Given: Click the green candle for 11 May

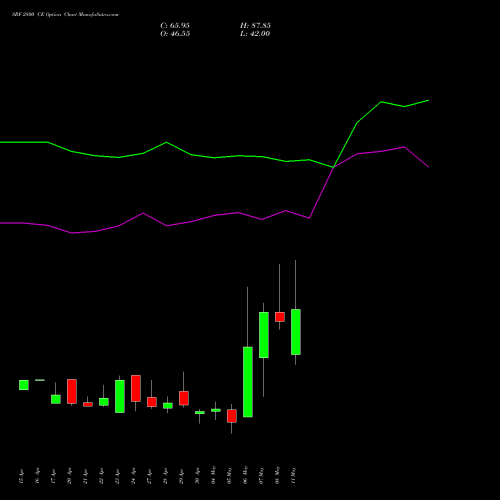Looking at the screenshot, I should [296, 332].
